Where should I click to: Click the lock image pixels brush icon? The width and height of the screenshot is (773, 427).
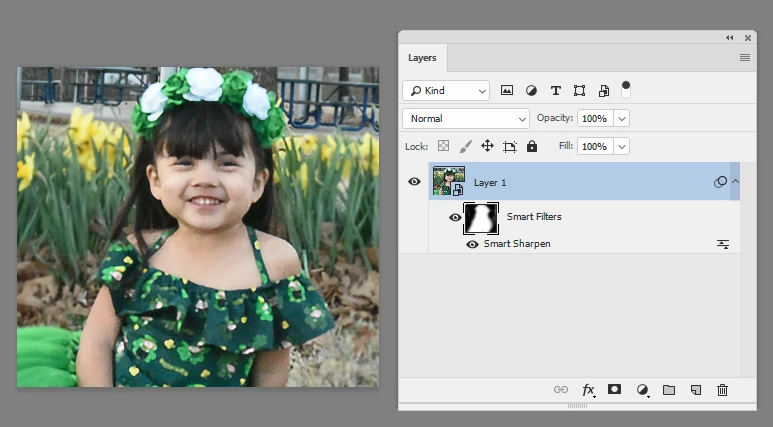click(x=465, y=146)
